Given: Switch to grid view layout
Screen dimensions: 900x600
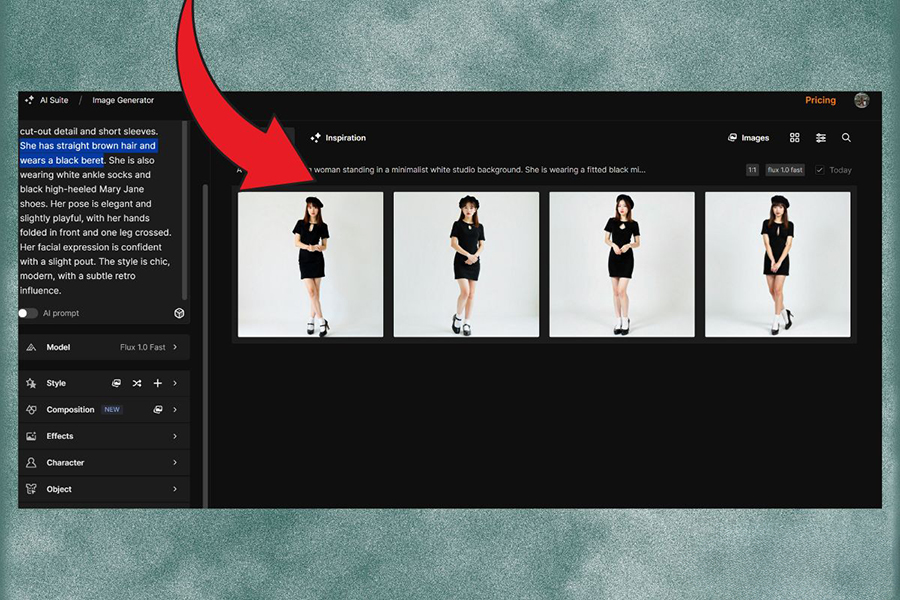Looking at the screenshot, I should pos(794,138).
